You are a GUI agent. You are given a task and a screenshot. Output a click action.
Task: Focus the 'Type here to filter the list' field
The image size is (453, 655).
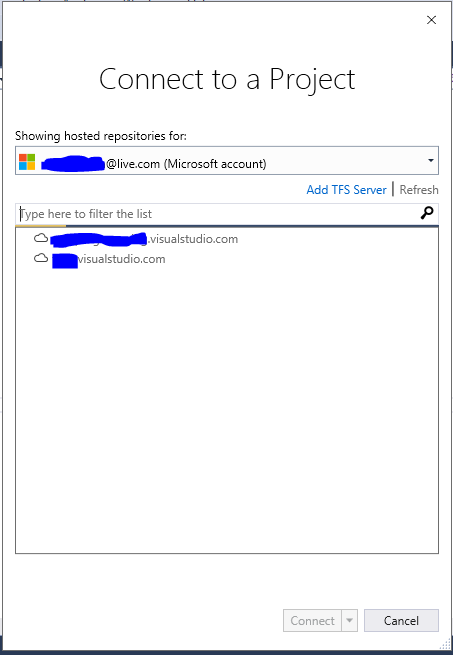point(217,214)
